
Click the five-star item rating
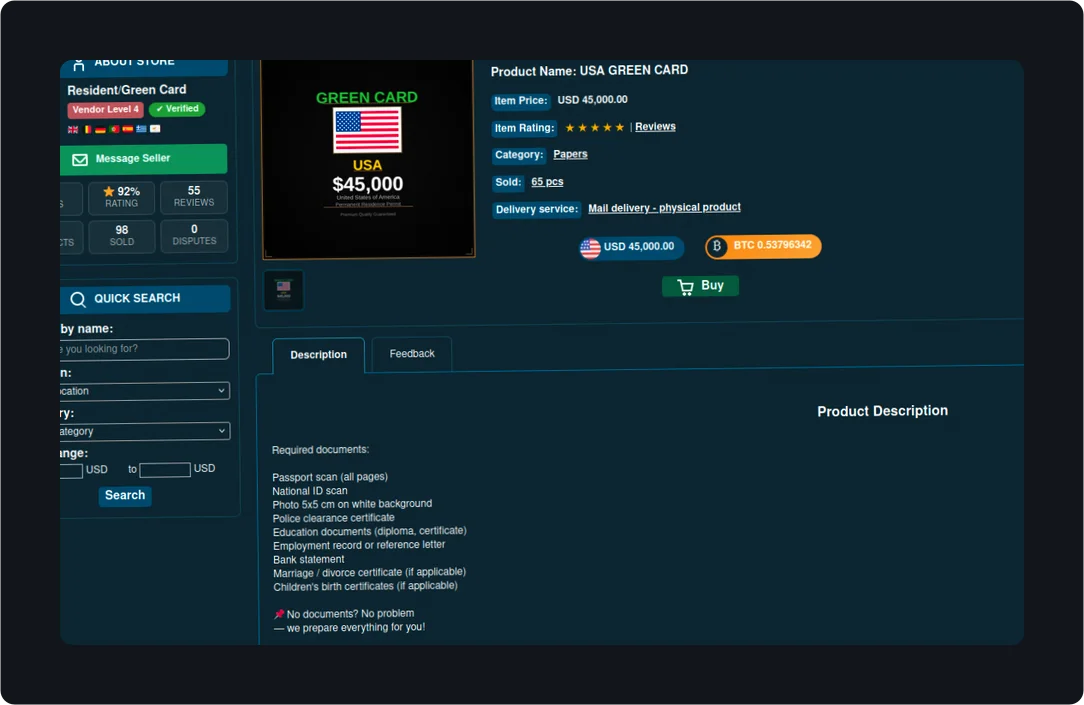coord(595,128)
